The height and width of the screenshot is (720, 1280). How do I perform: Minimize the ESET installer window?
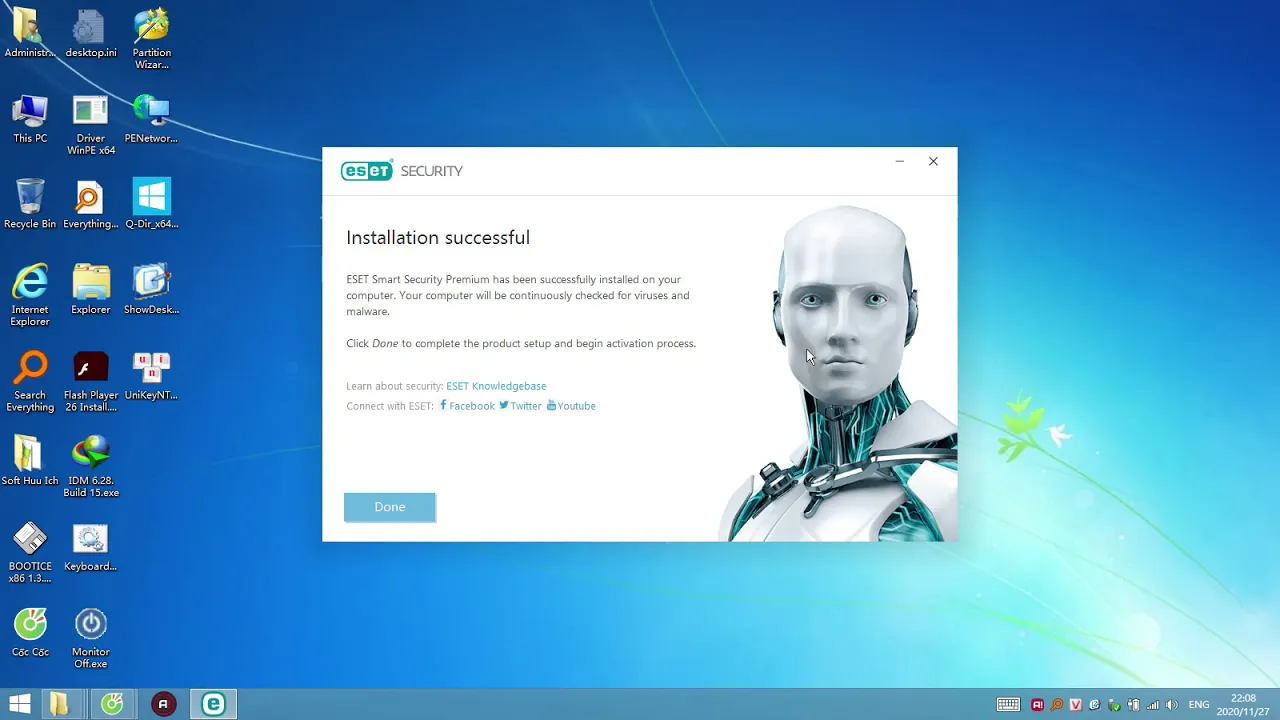[x=900, y=161]
